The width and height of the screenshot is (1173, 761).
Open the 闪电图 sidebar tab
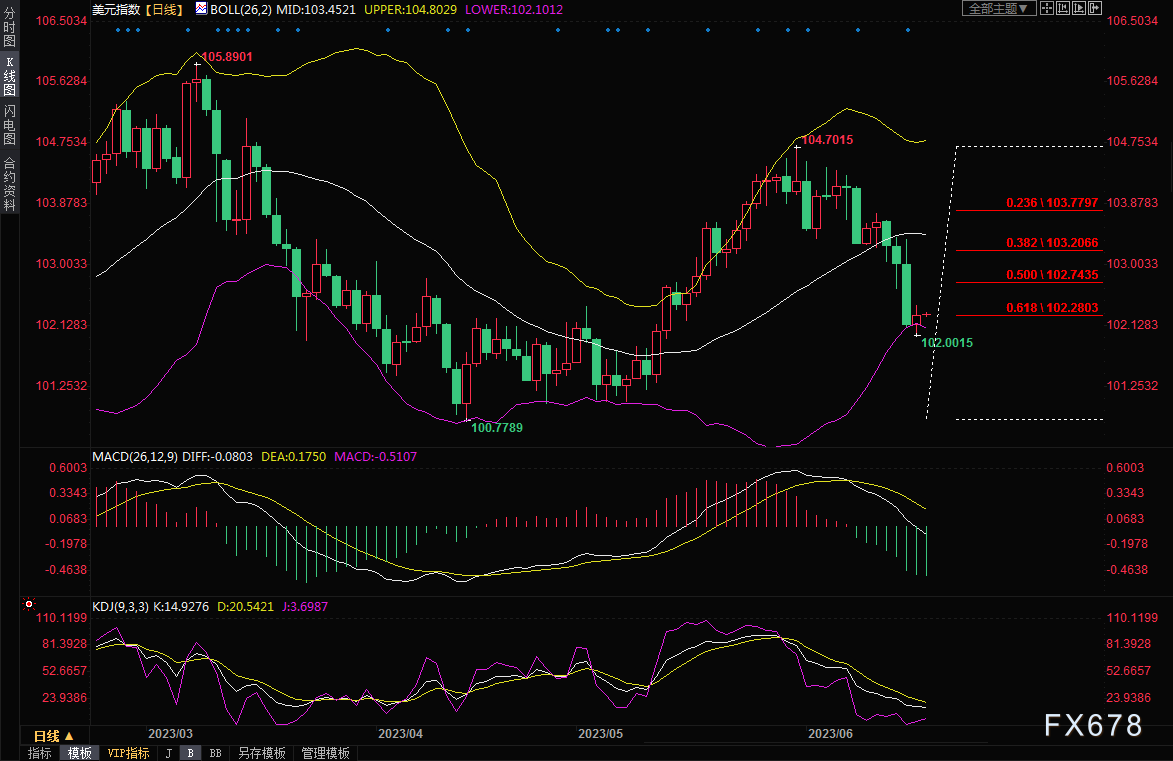[x=9, y=125]
